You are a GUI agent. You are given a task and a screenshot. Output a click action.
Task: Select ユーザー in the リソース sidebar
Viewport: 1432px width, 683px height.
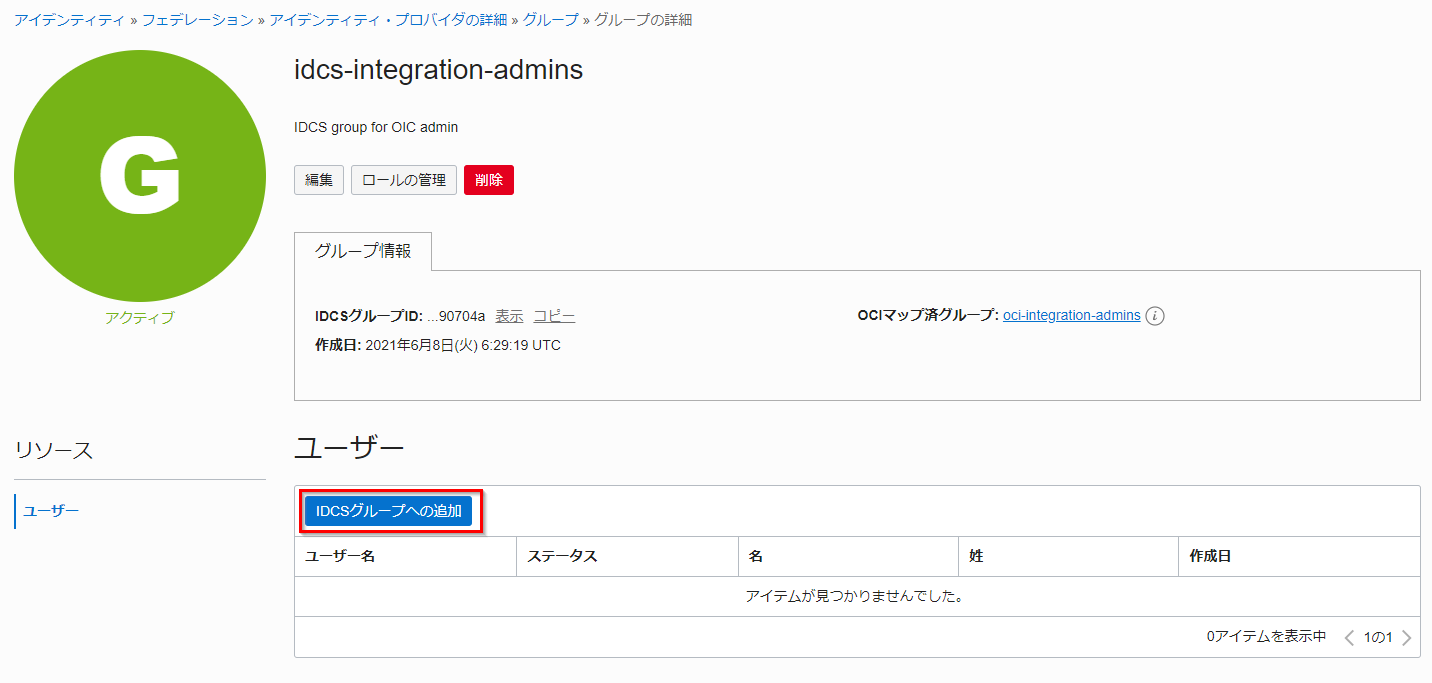(51, 511)
